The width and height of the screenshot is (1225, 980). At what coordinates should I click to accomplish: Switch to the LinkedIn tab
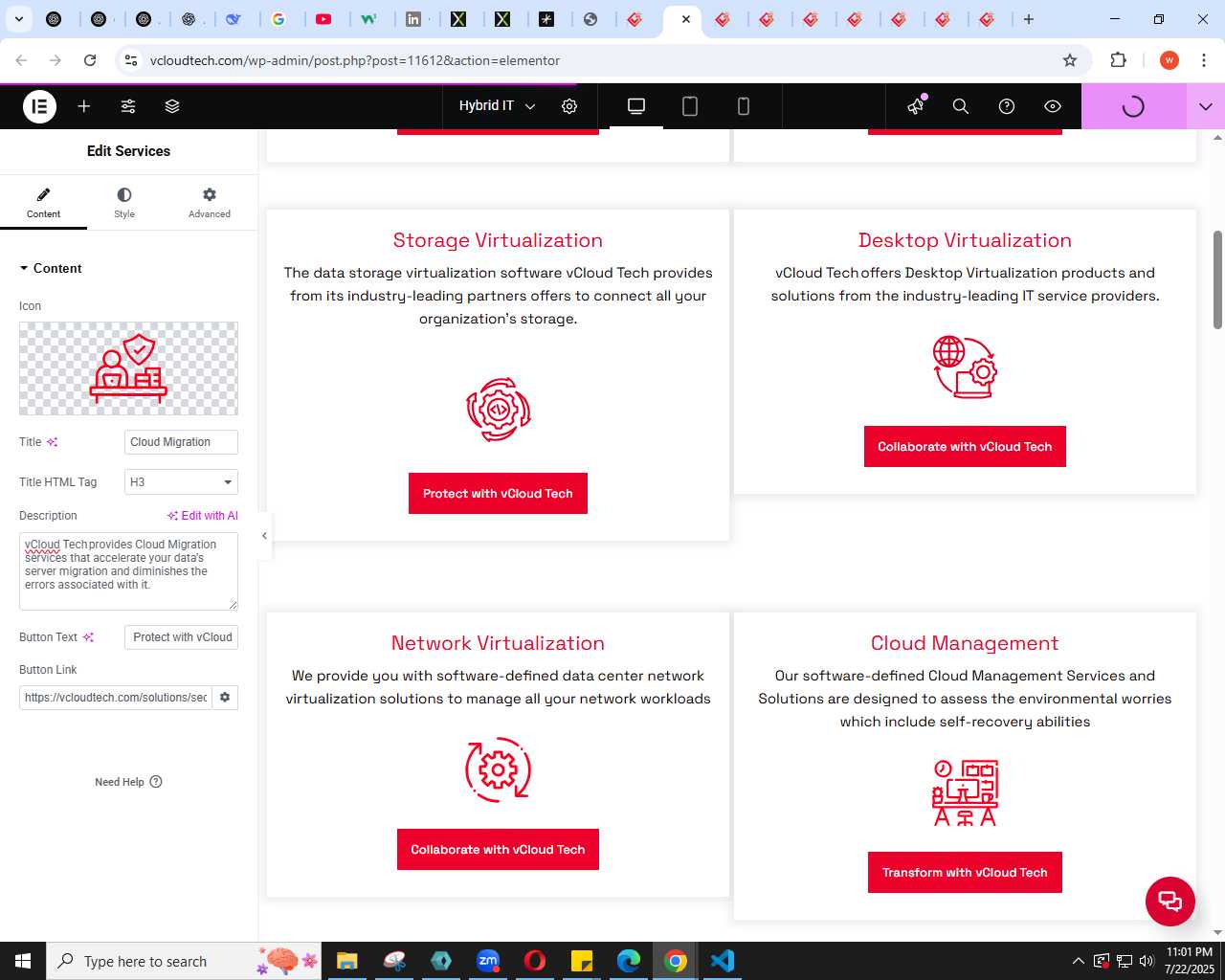click(413, 19)
